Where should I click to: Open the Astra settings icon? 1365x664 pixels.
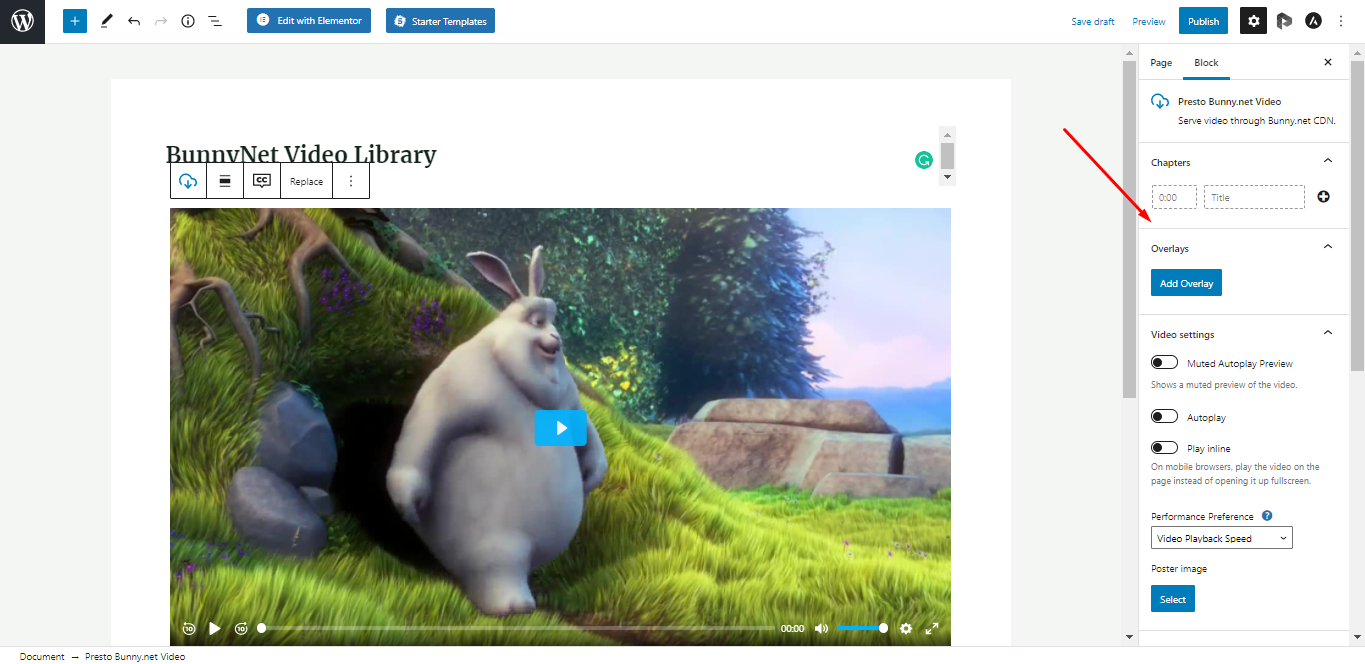click(1313, 21)
